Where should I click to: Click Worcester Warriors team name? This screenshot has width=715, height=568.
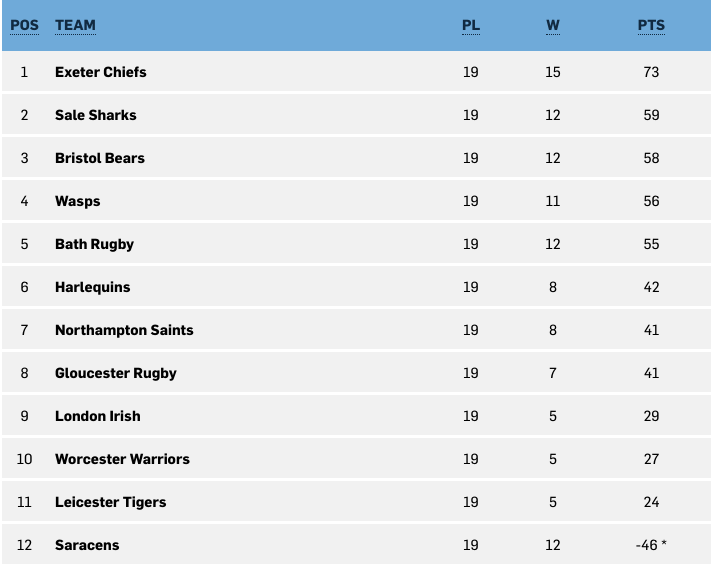pos(122,459)
